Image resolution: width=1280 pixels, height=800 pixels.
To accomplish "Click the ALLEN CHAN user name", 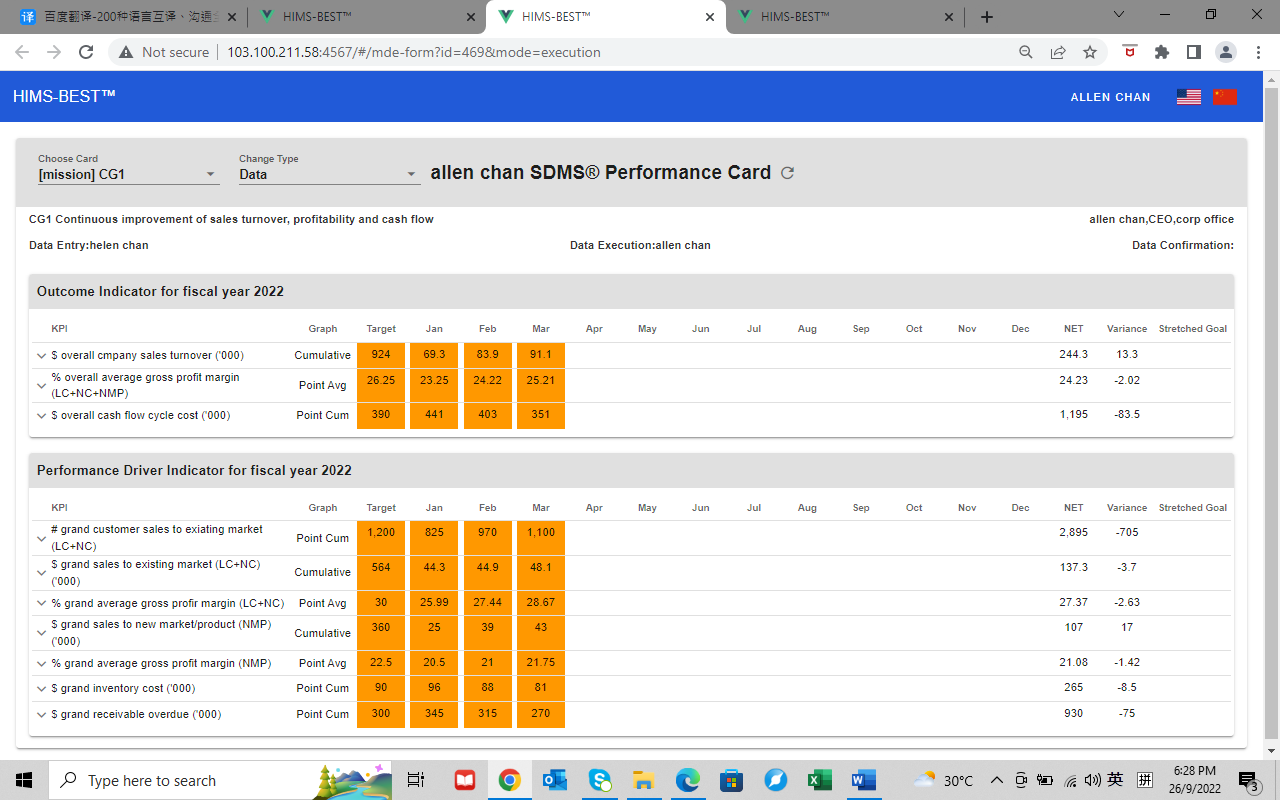I will click(x=1110, y=97).
